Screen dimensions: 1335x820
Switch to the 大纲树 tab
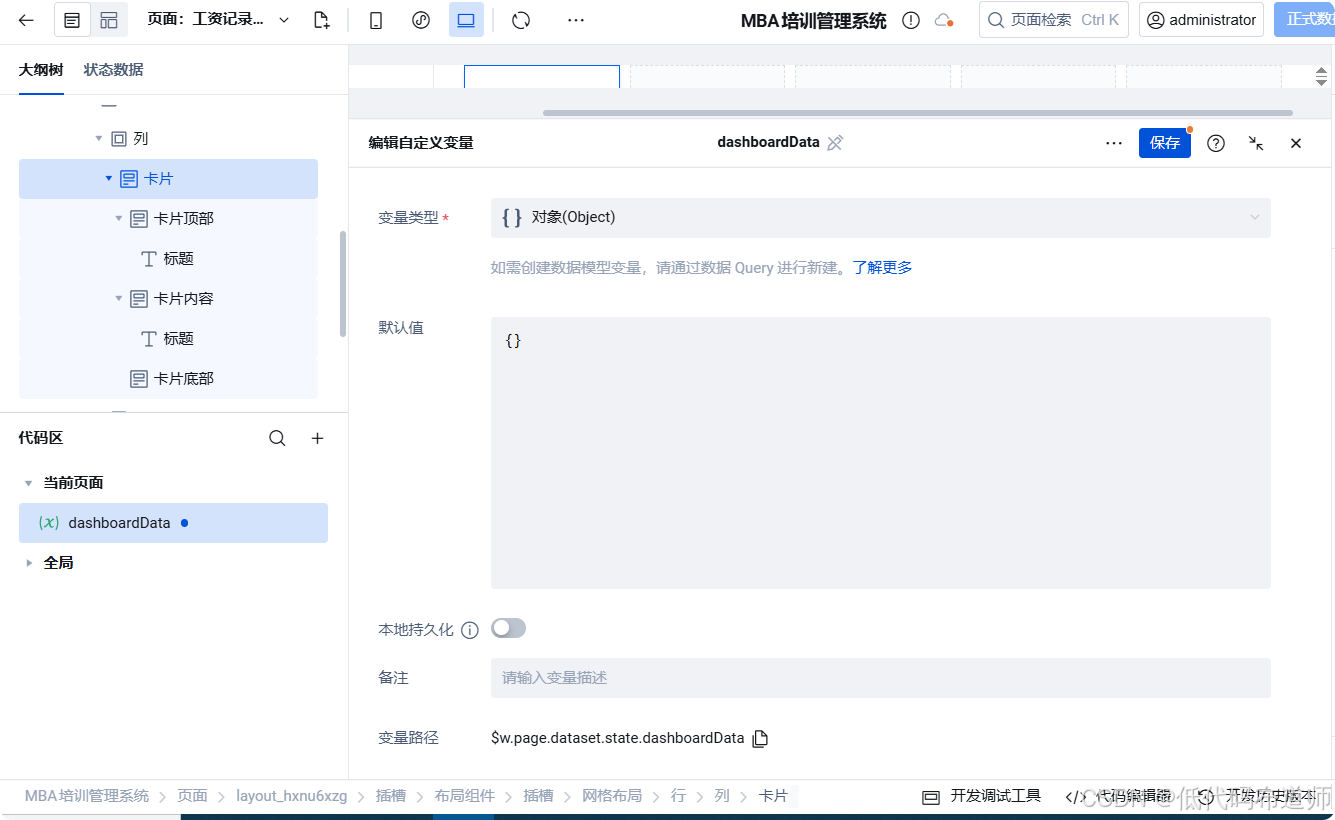41,69
